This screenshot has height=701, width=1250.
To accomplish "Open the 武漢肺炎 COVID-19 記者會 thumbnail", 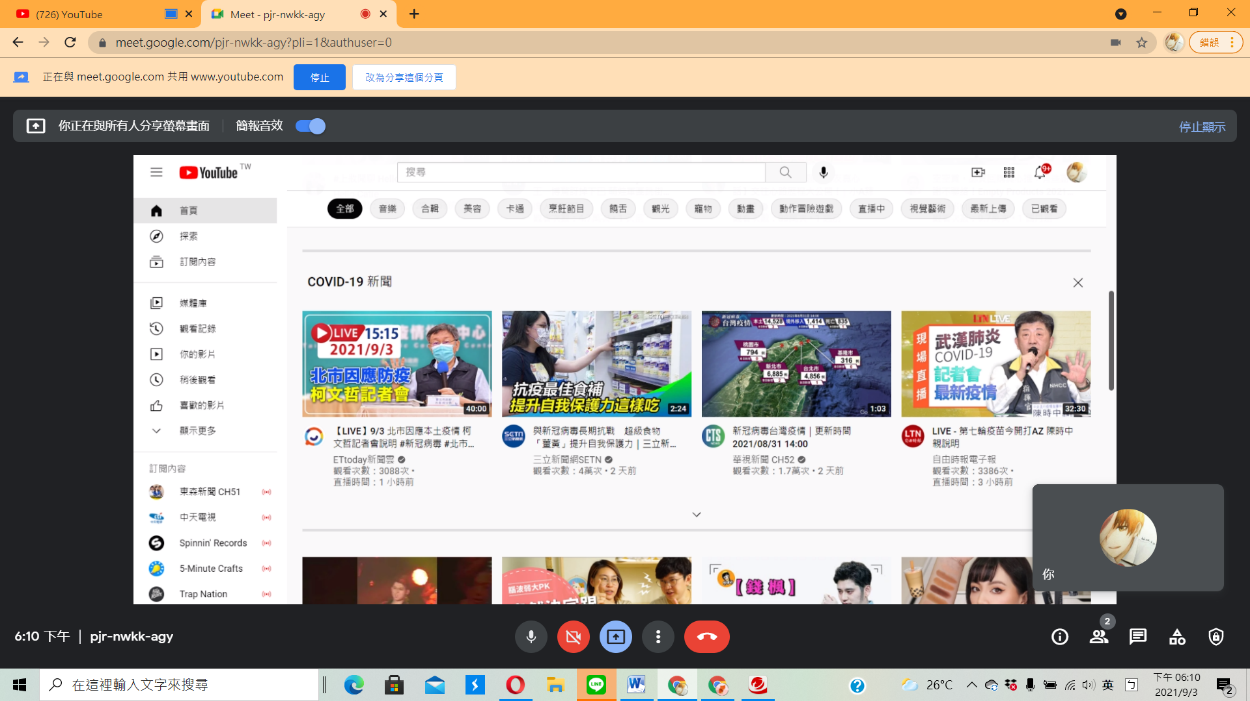I will pyautogui.click(x=996, y=364).
